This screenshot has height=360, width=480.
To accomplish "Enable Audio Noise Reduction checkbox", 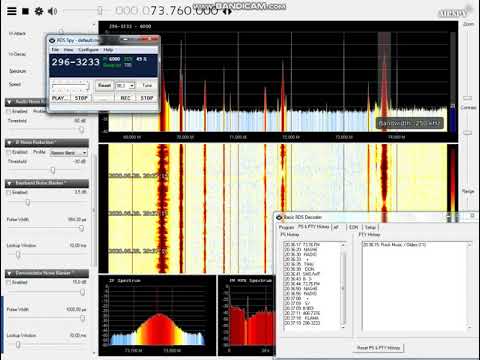I will pyautogui.click(x=9, y=111).
